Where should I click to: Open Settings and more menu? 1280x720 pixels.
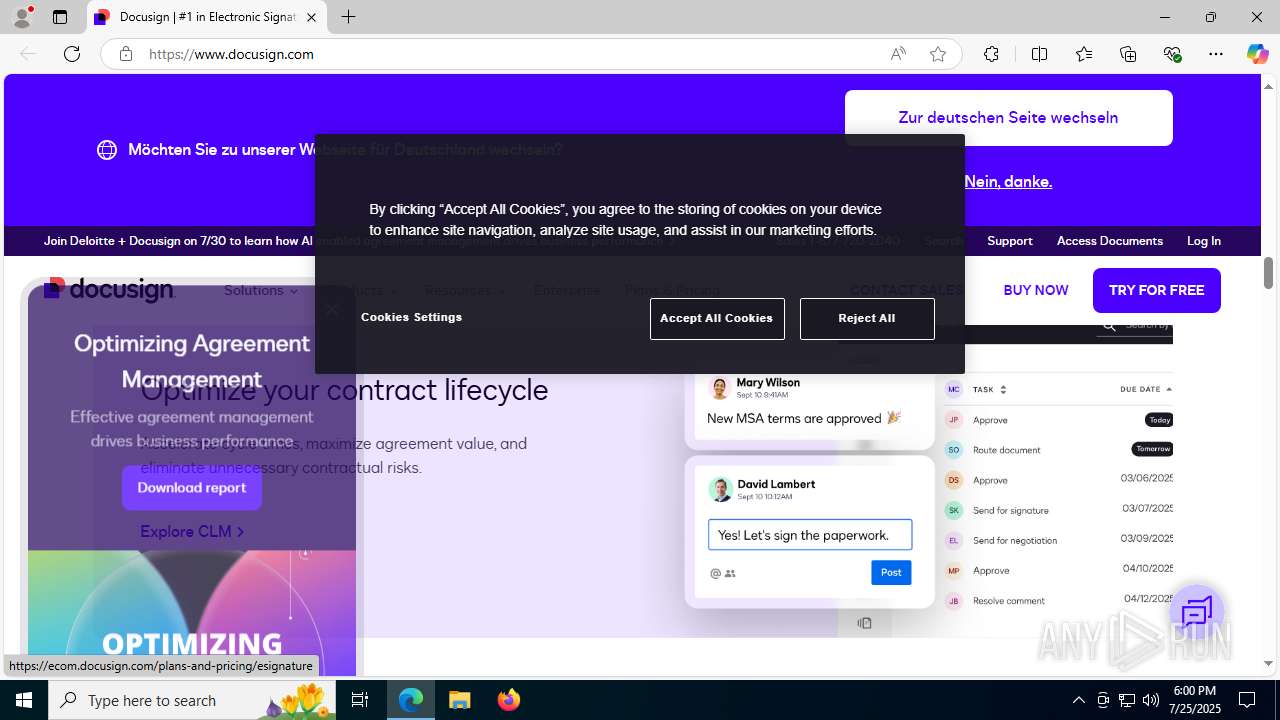[1216, 54]
